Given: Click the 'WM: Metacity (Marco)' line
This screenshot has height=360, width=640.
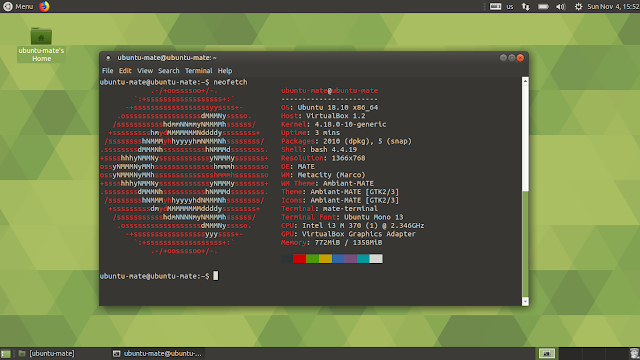Looking at the screenshot, I should click(323, 175).
